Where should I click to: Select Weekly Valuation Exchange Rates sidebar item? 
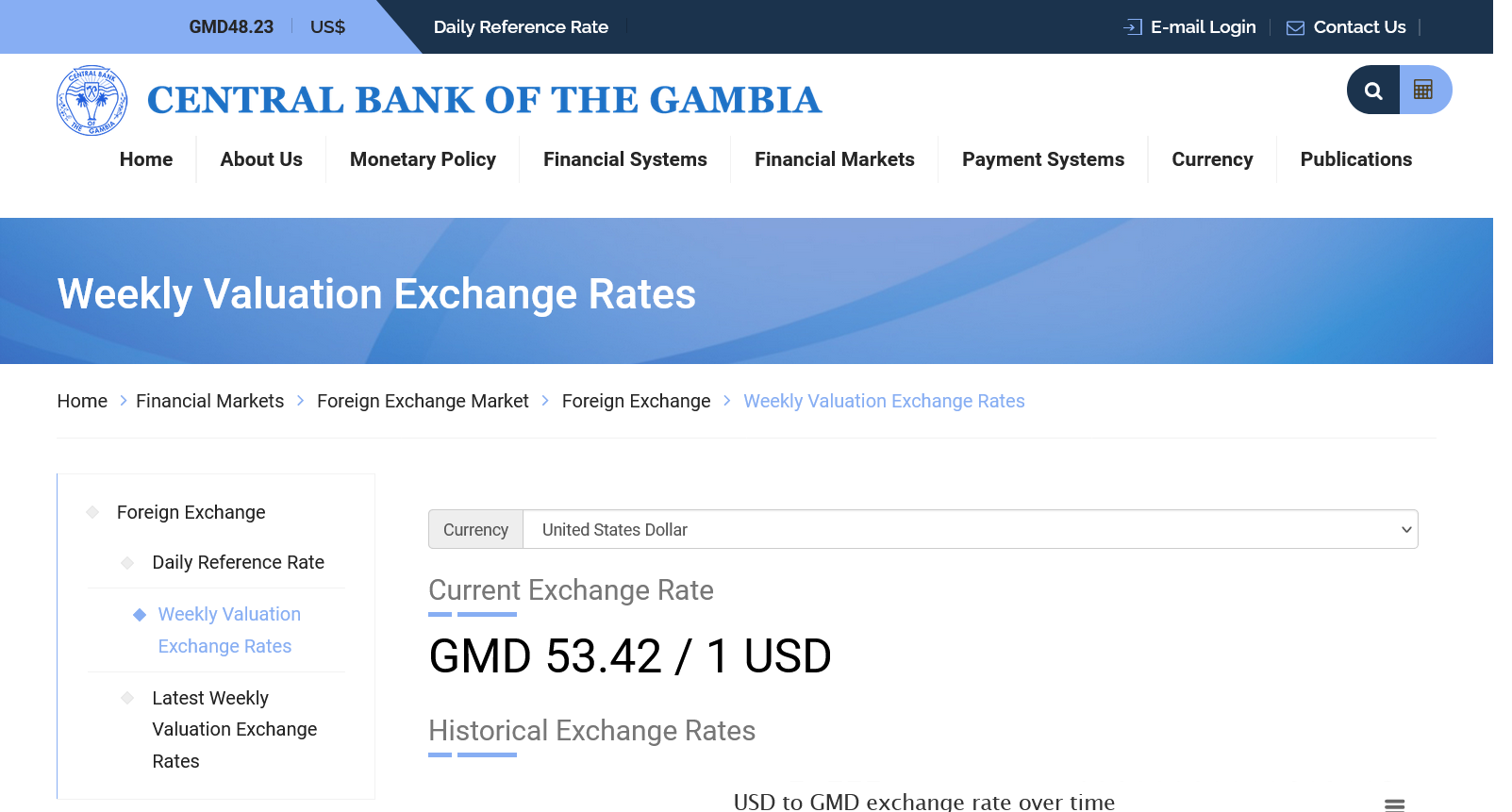click(228, 630)
